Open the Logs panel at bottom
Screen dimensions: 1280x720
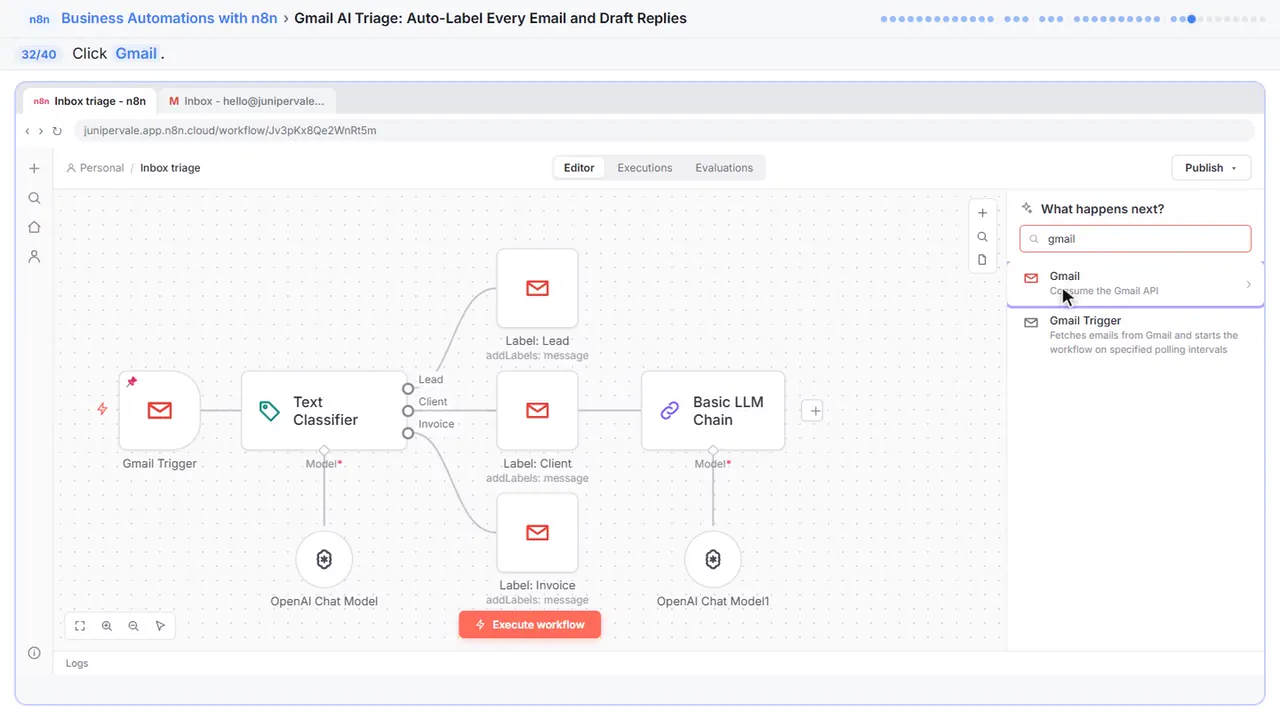pos(77,663)
